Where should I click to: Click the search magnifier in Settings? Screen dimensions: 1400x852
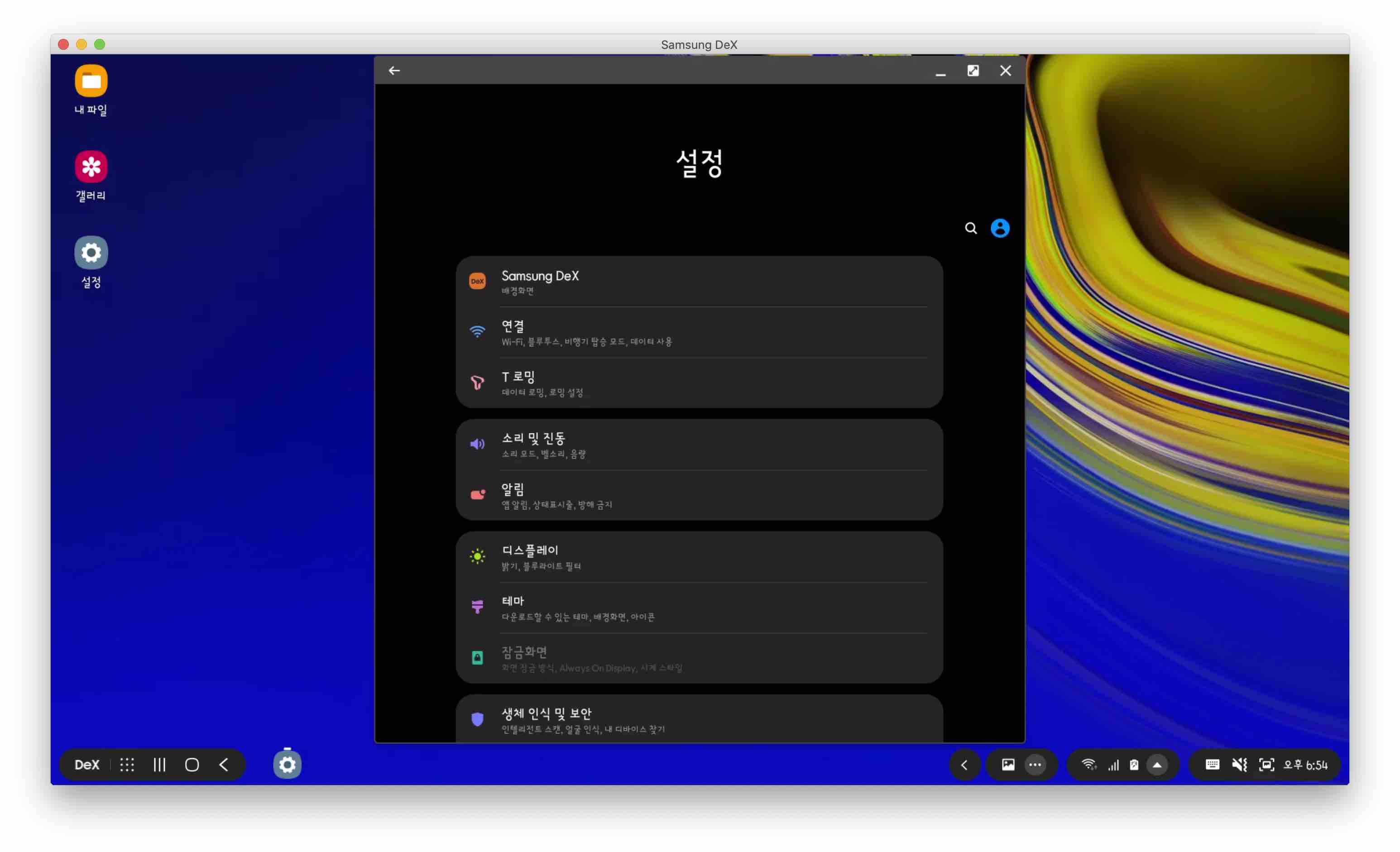(970, 228)
